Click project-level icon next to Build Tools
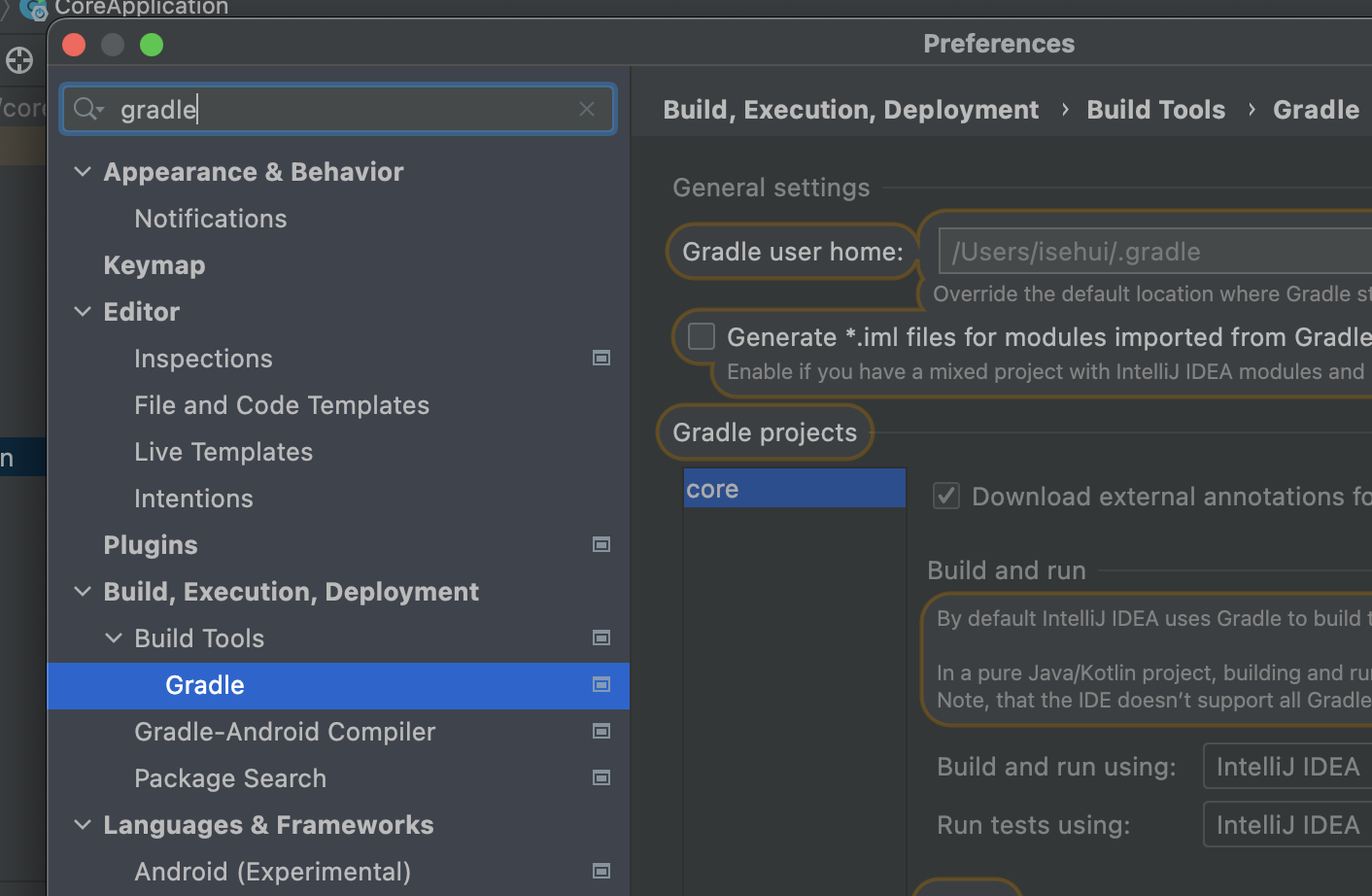Viewport: 1372px width, 896px height. pos(601,638)
